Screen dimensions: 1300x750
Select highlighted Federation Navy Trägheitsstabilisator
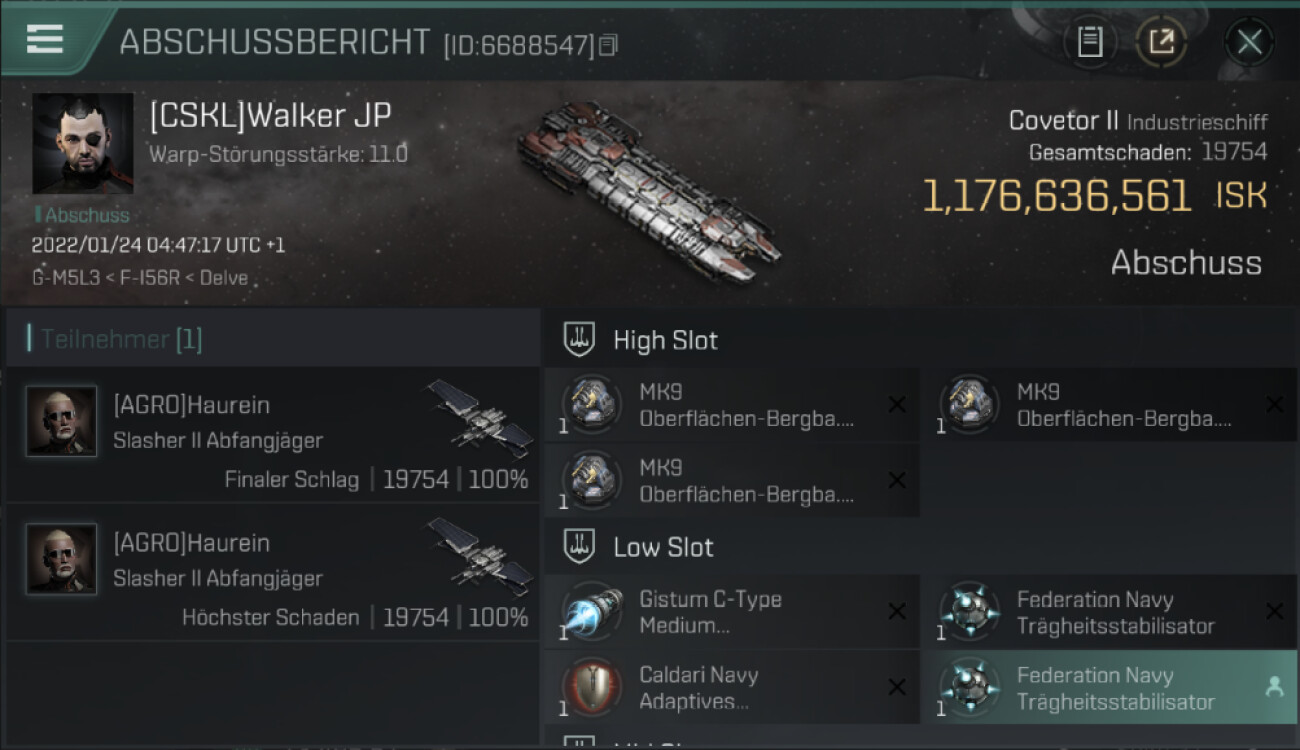tap(1110, 688)
